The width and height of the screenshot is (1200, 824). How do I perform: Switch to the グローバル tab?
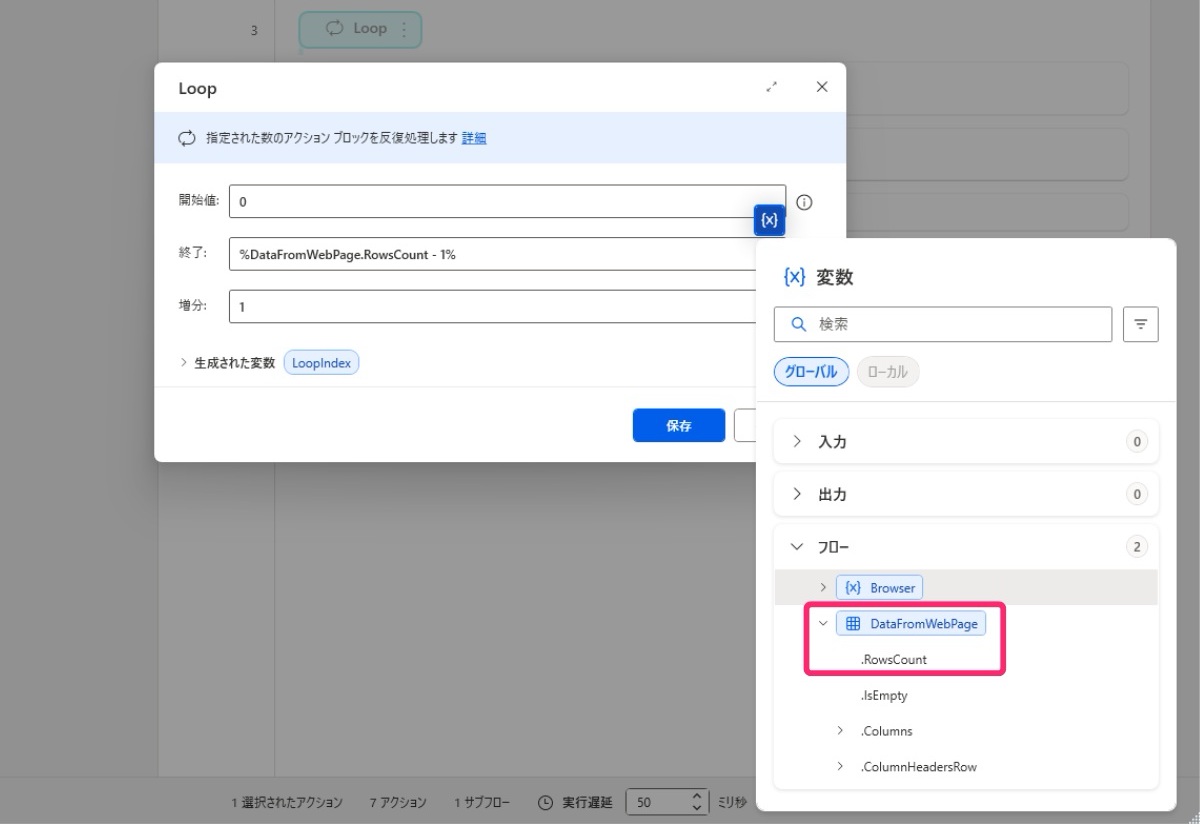811,372
